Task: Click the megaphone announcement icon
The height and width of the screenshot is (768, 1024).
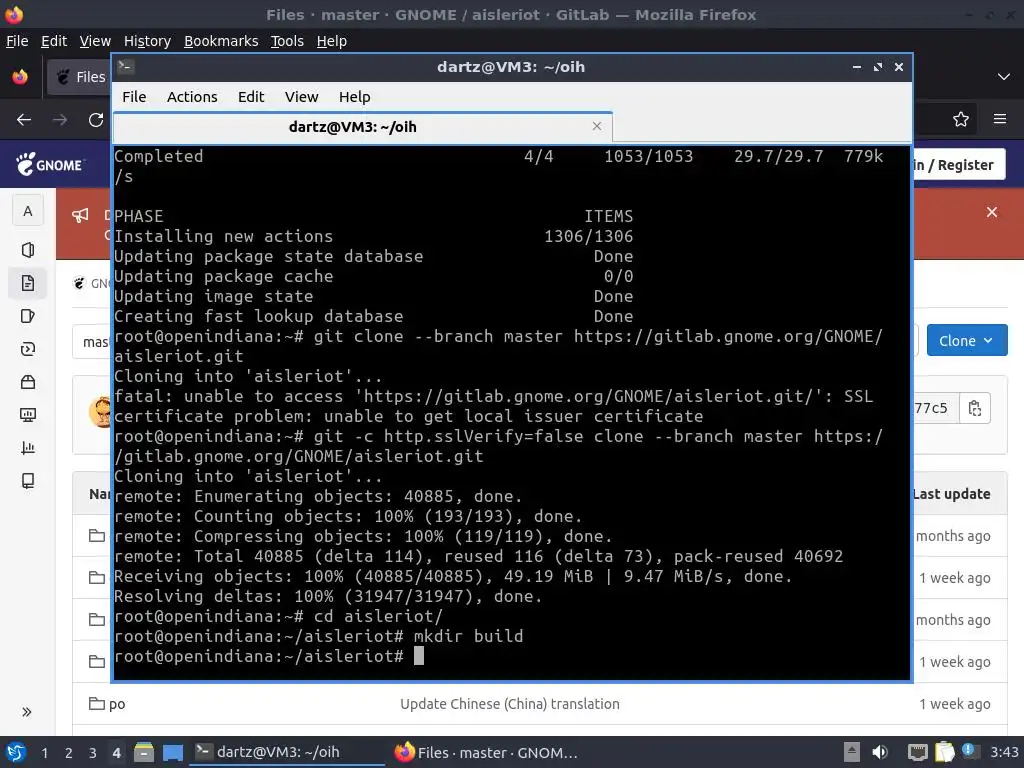Action: click(x=80, y=215)
